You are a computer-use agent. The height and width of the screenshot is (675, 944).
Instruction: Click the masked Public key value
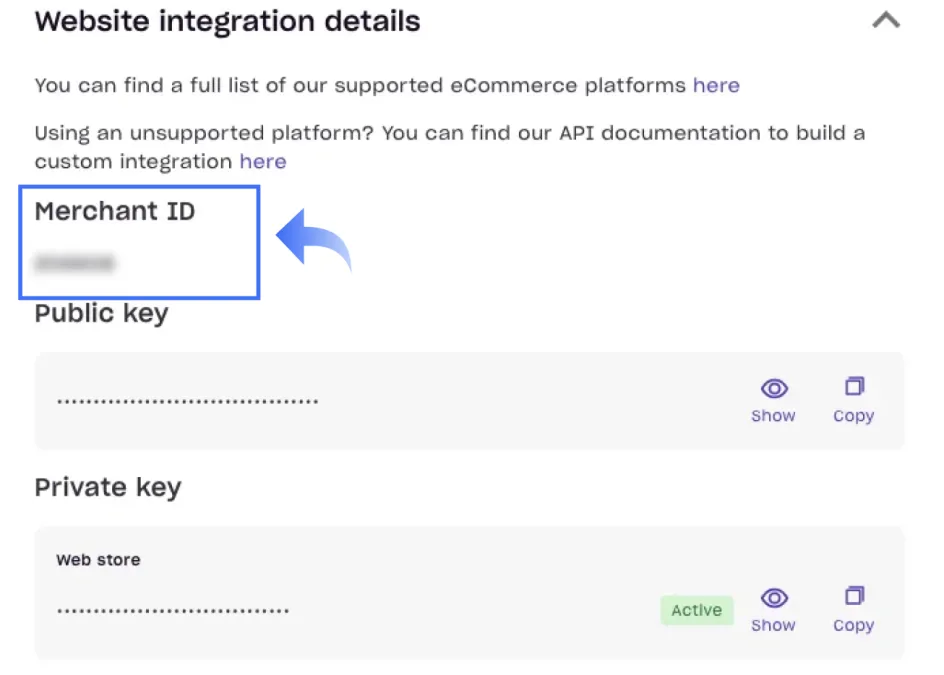[187, 402]
